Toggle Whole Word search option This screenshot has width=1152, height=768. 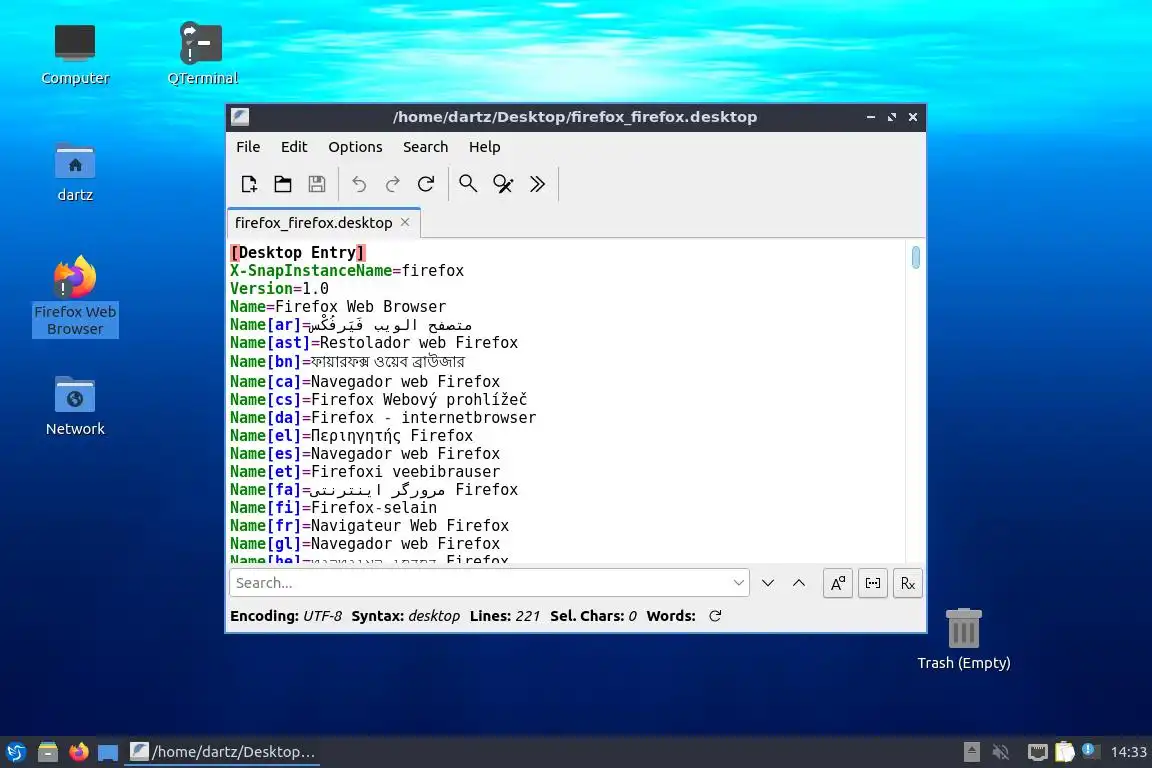[873, 584]
